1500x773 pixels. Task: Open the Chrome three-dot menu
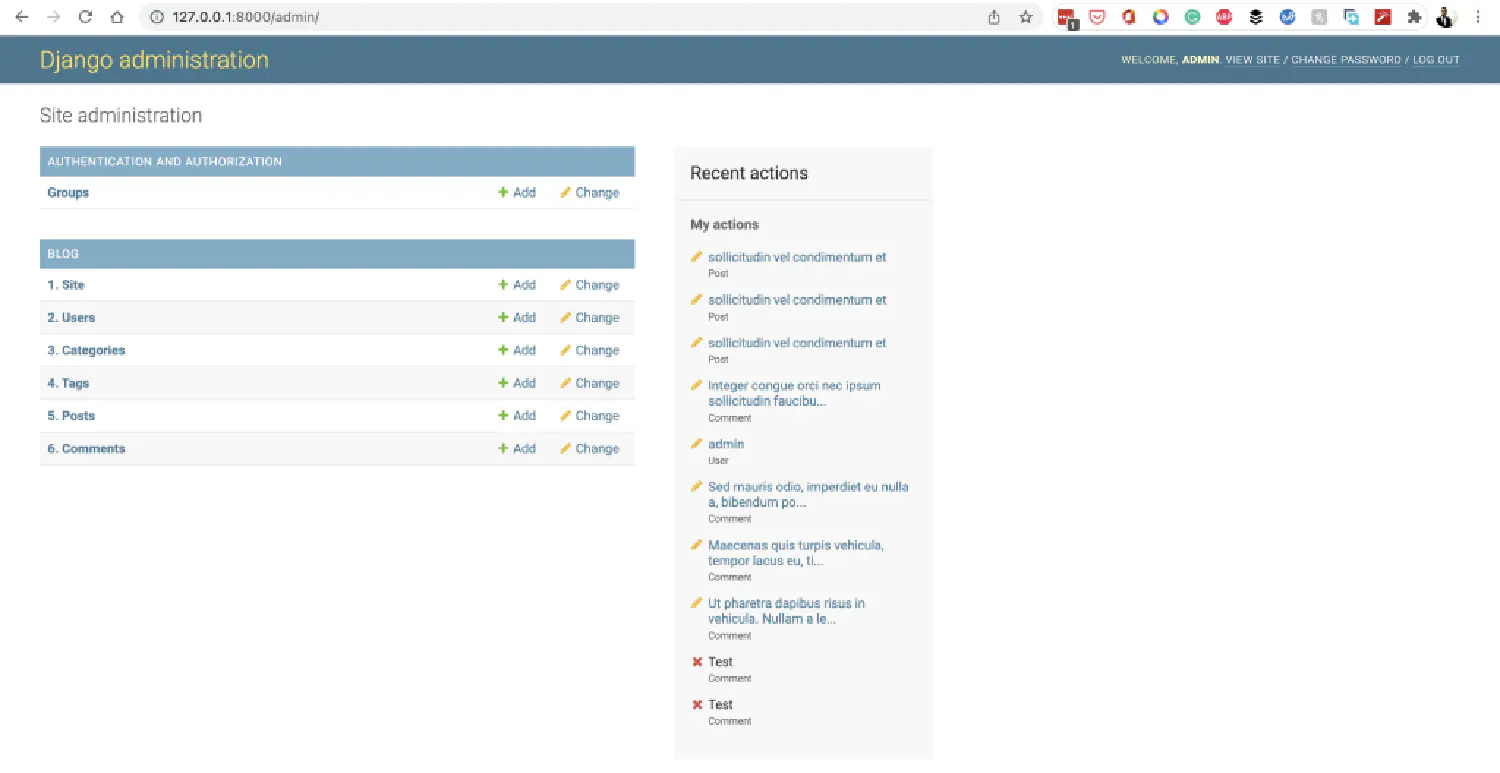(x=1478, y=17)
